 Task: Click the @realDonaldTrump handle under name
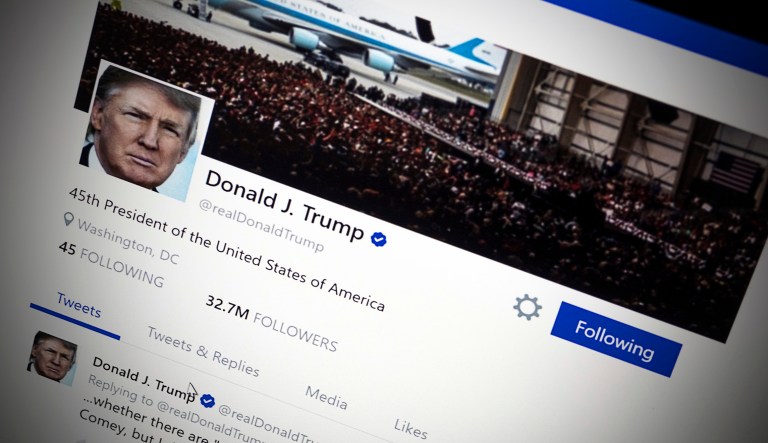(261, 226)
